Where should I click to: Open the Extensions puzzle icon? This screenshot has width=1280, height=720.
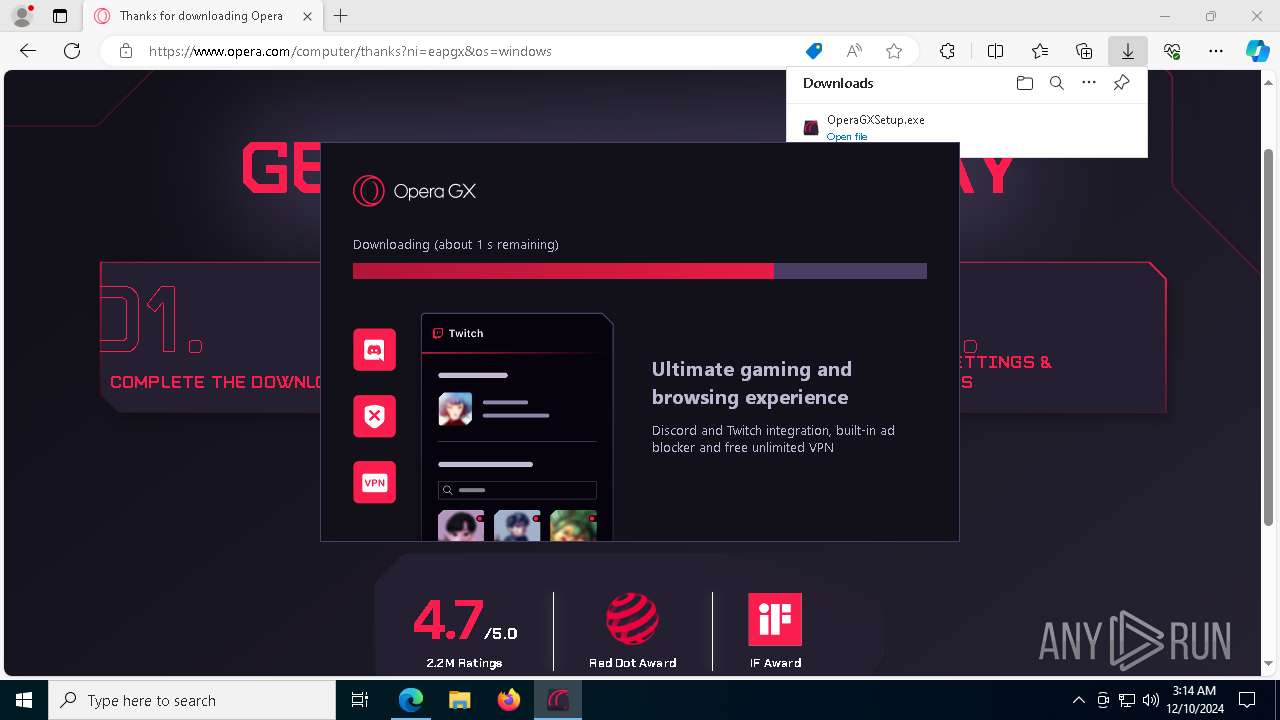(x=947, y=51)
